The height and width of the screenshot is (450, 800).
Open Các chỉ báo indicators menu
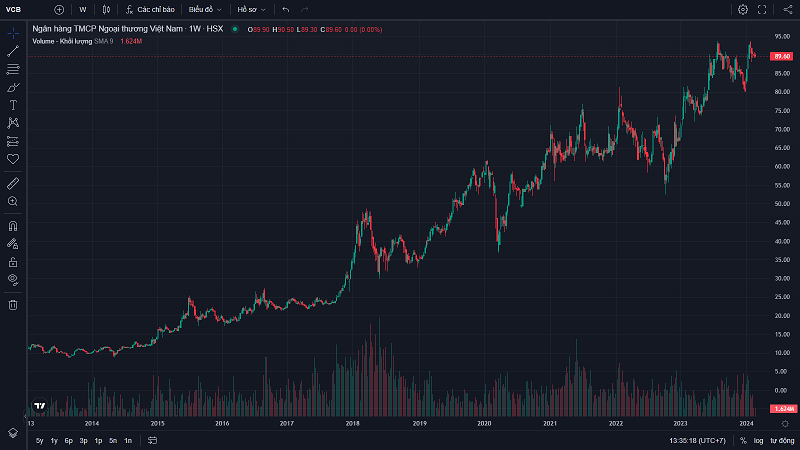point(151,9)
